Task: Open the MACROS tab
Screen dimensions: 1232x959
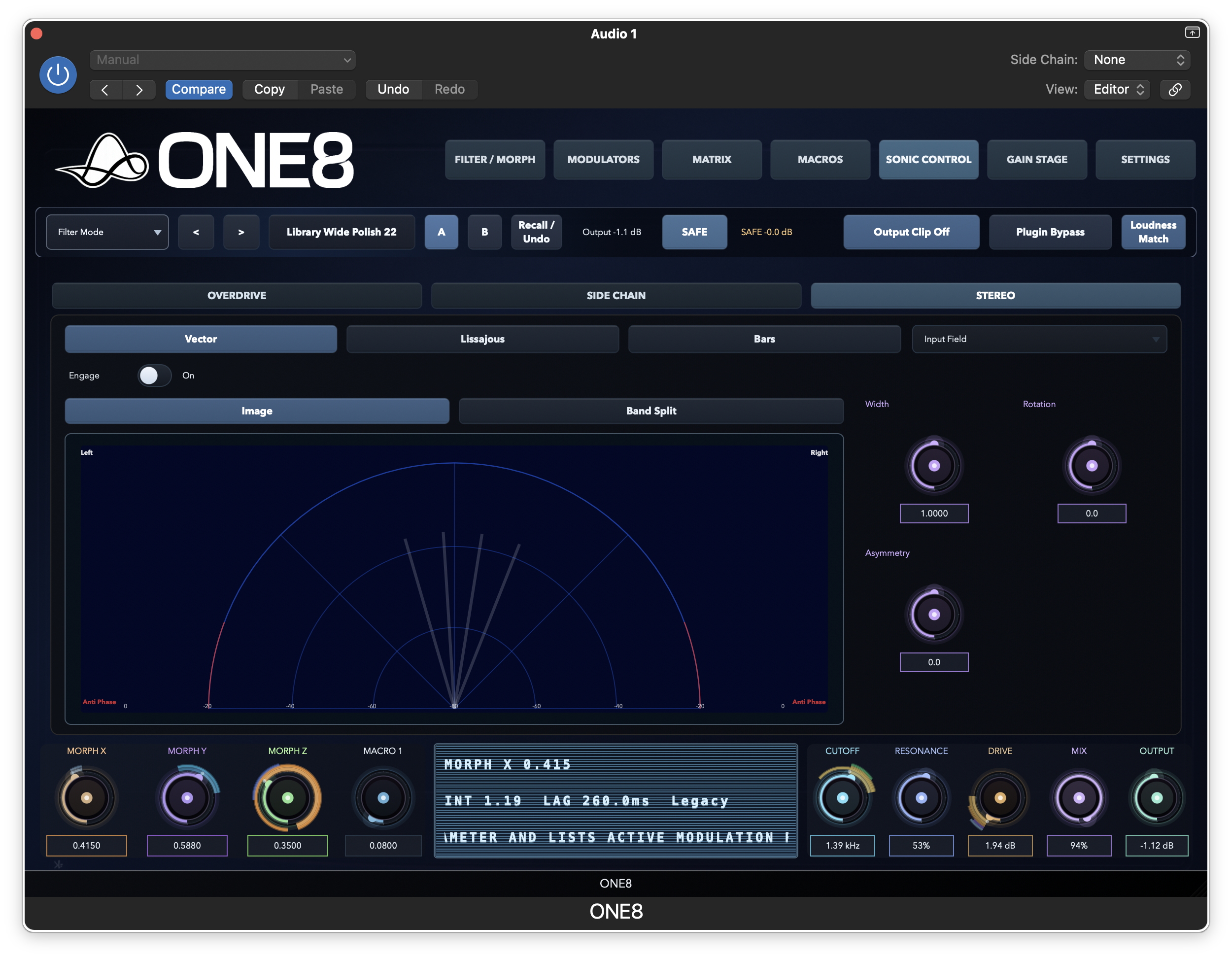Action: point(820,160)
